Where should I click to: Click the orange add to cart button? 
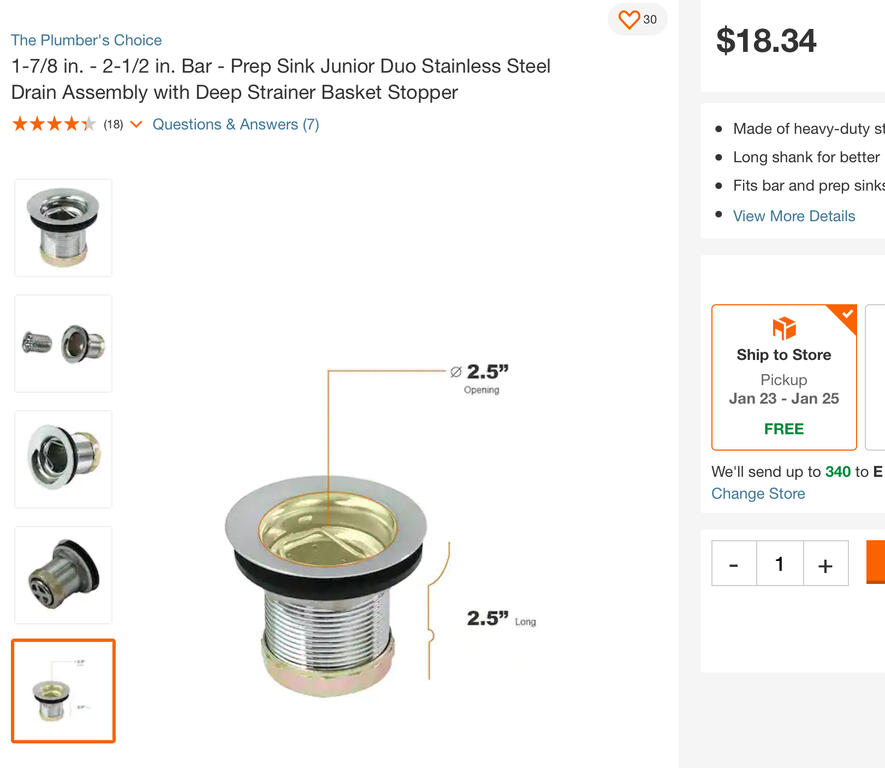tap(875, 562)
